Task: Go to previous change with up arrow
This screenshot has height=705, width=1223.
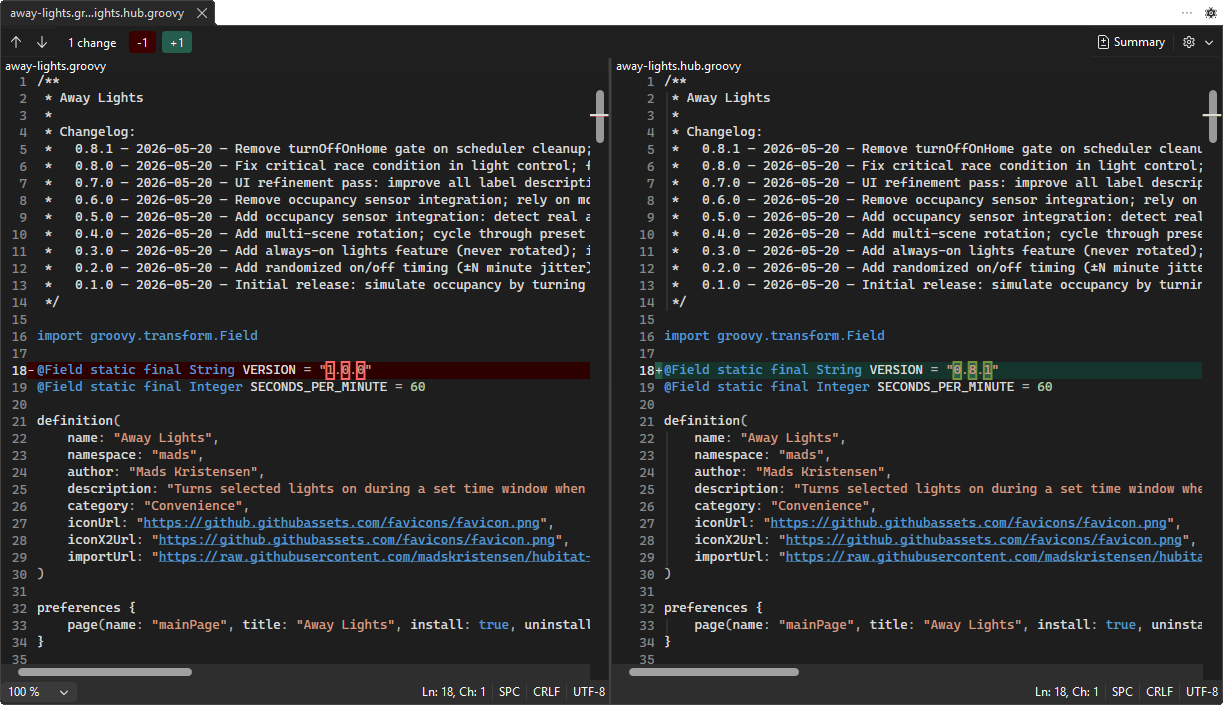Action: pyautogui.click(x=16, y=42)
